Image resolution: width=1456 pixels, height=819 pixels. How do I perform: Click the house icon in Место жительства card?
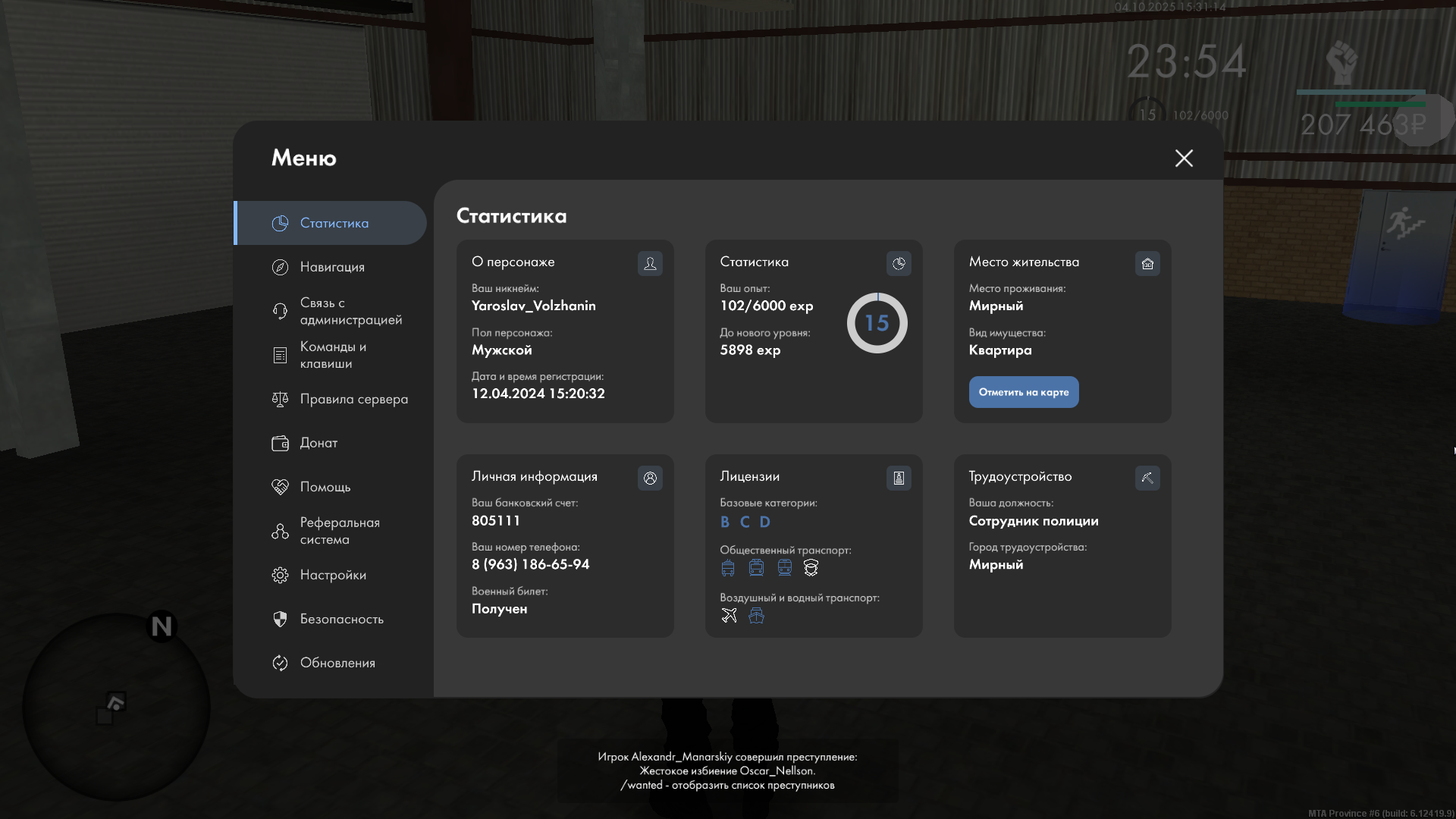coord(1147,263)
